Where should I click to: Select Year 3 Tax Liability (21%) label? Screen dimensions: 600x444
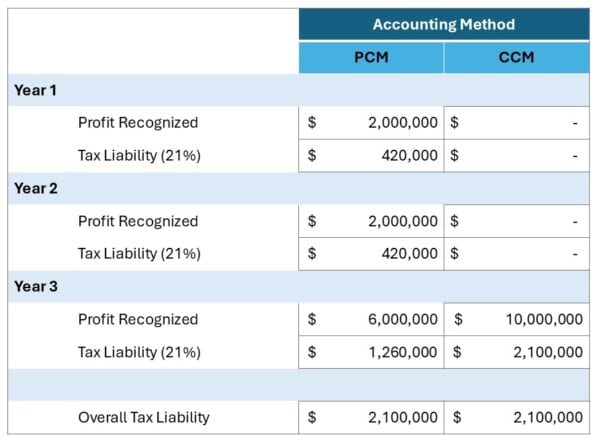(139, 352)
